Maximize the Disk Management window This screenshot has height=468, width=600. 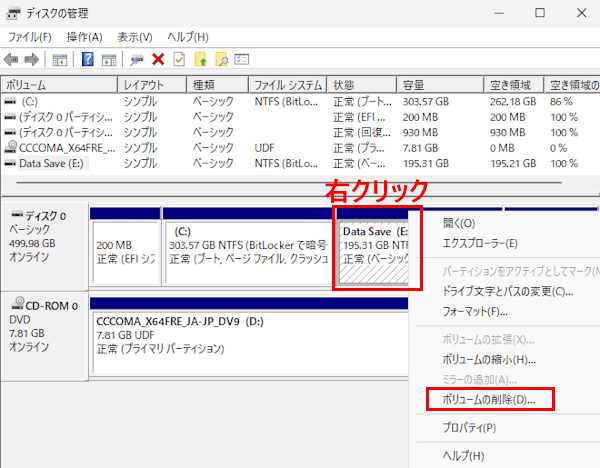pos(540,13)
